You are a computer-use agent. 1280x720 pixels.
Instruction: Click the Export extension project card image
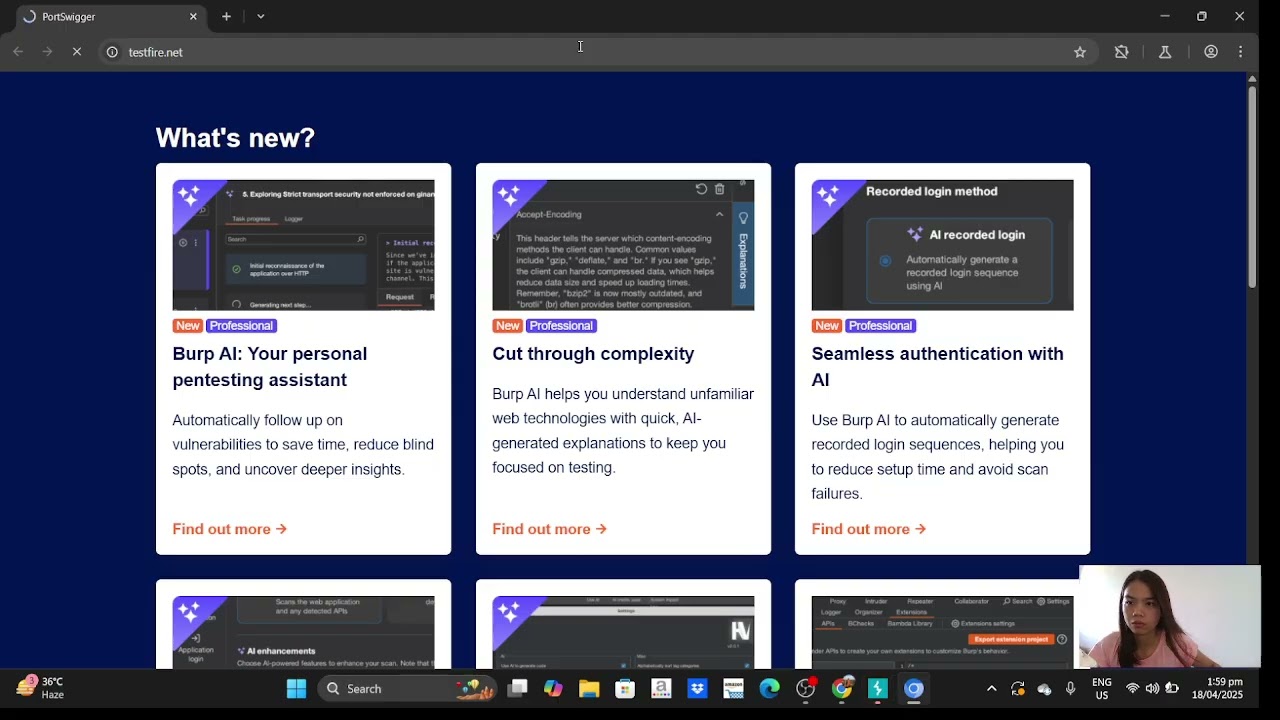[942, 632]
